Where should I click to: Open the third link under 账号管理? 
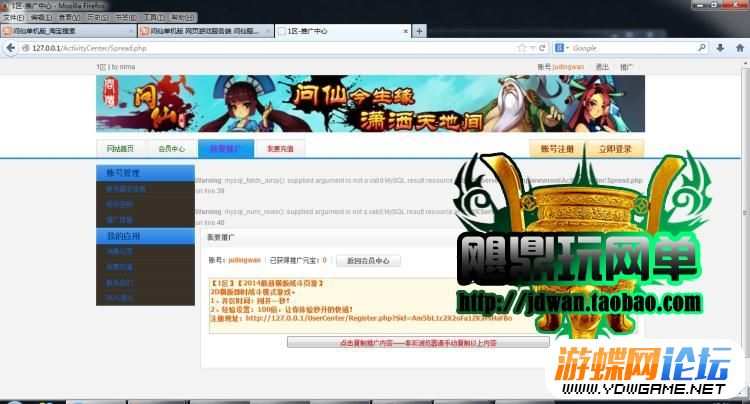click(119, 220)
